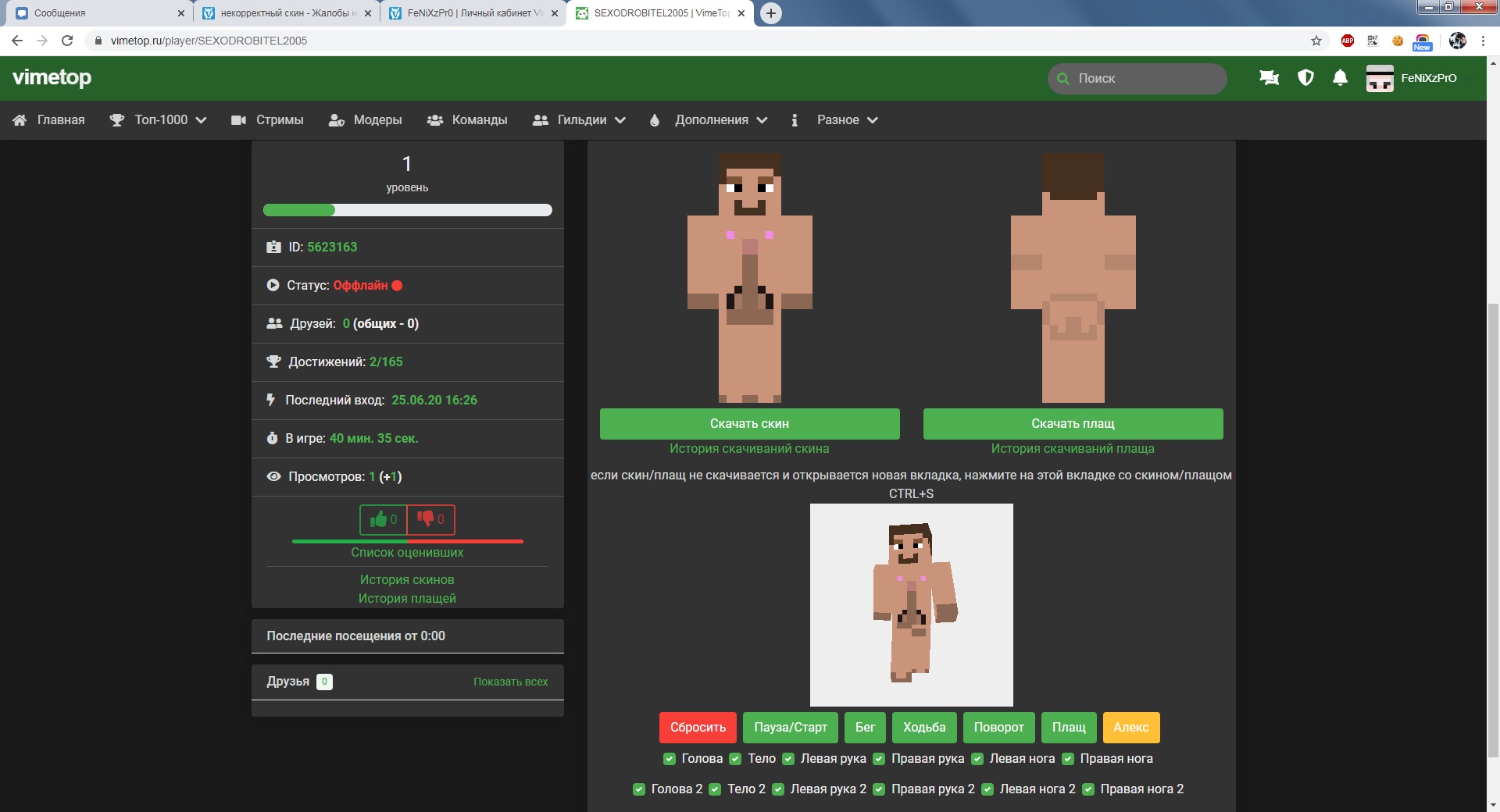Click the level progress bar
The height and width of the screenshot is (812, 1500).
point(407,210)
